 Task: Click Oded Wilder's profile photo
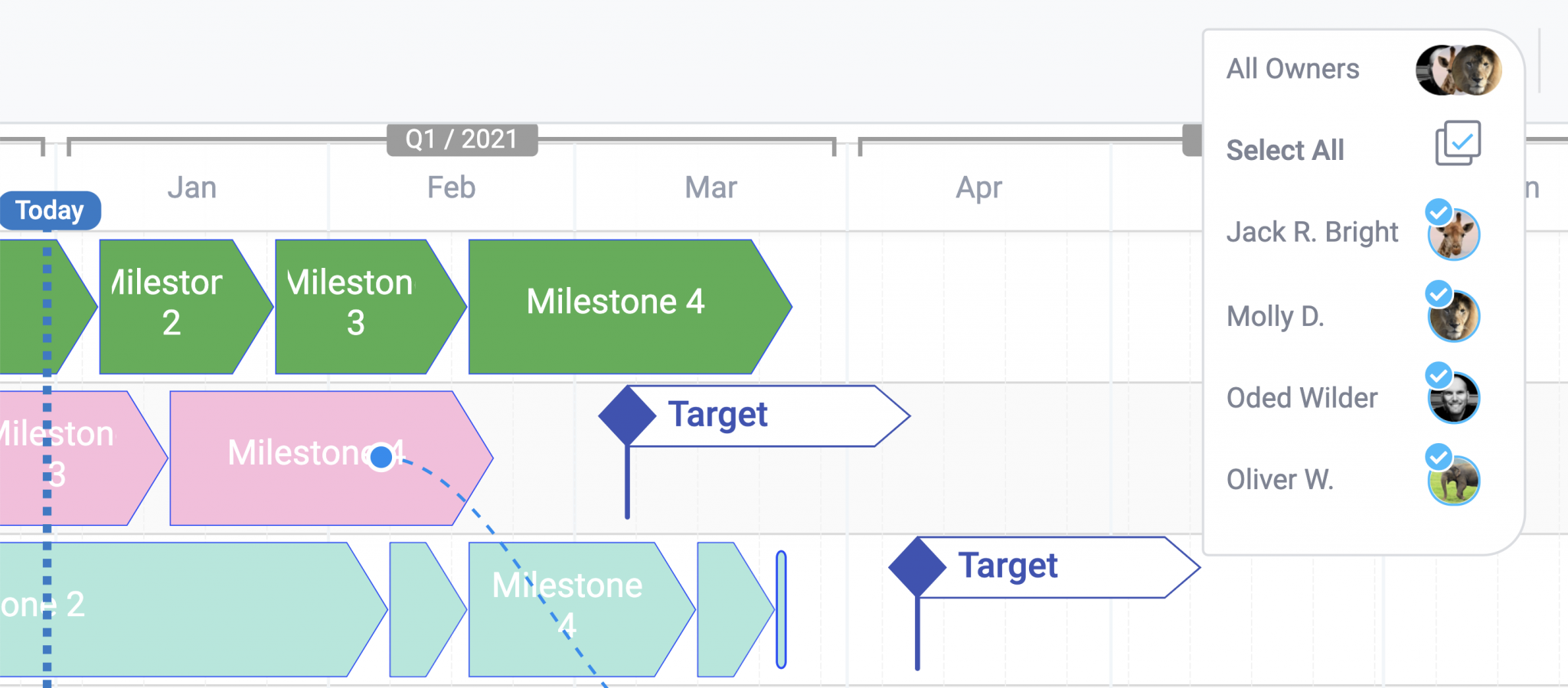point(1454,398)
